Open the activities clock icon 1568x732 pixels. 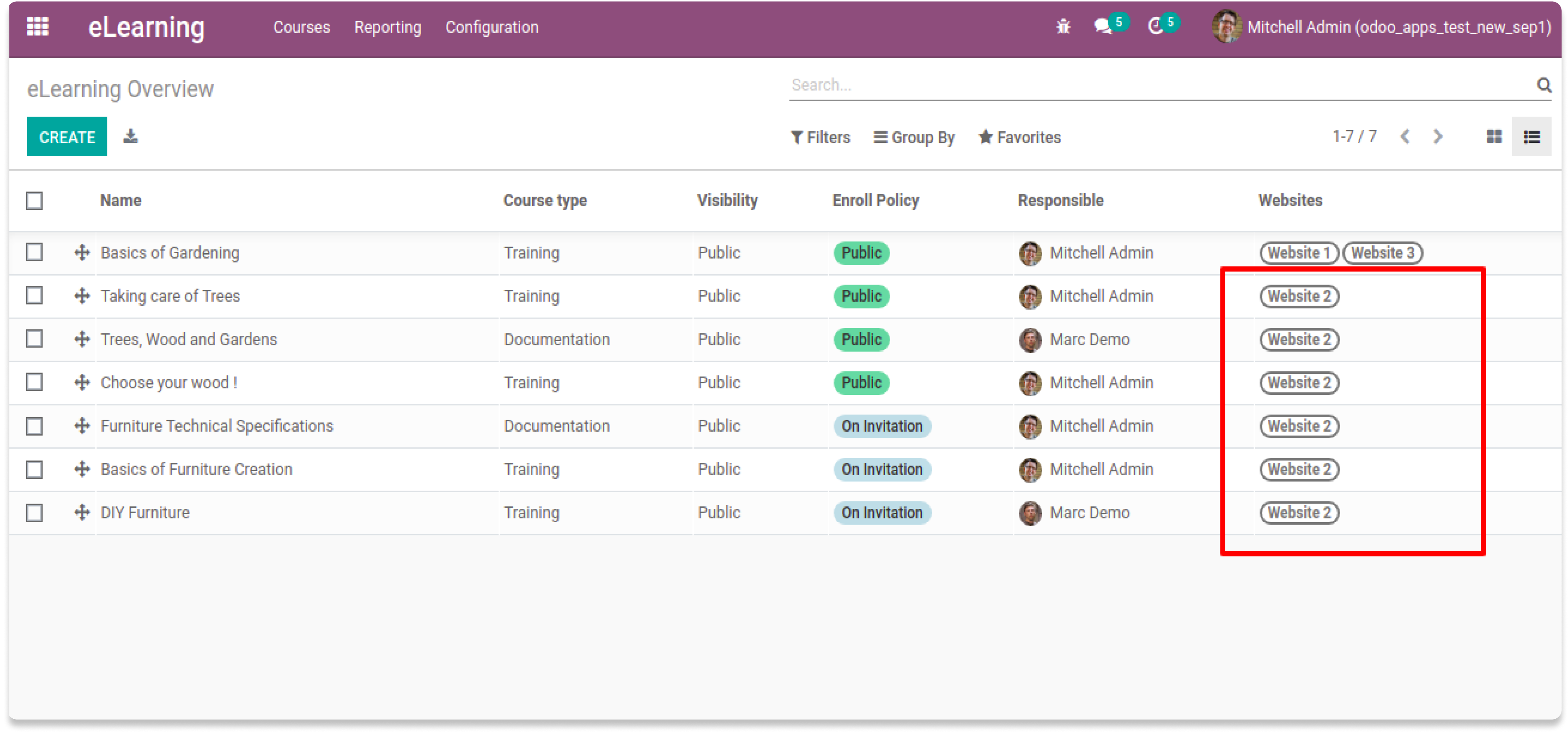point(1155,27)
